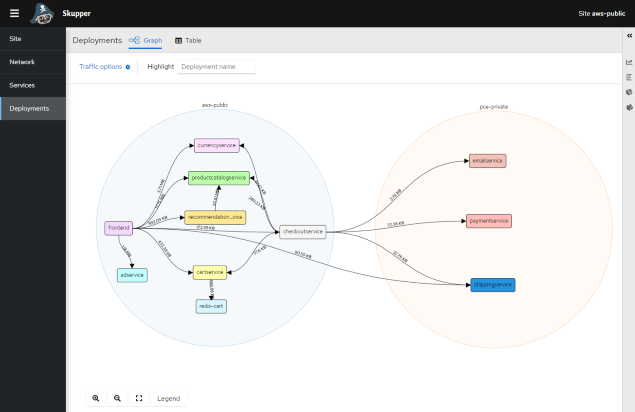Select the currencyservice node
This screenshot has width=635, height=412.
(x=217, y=145)
